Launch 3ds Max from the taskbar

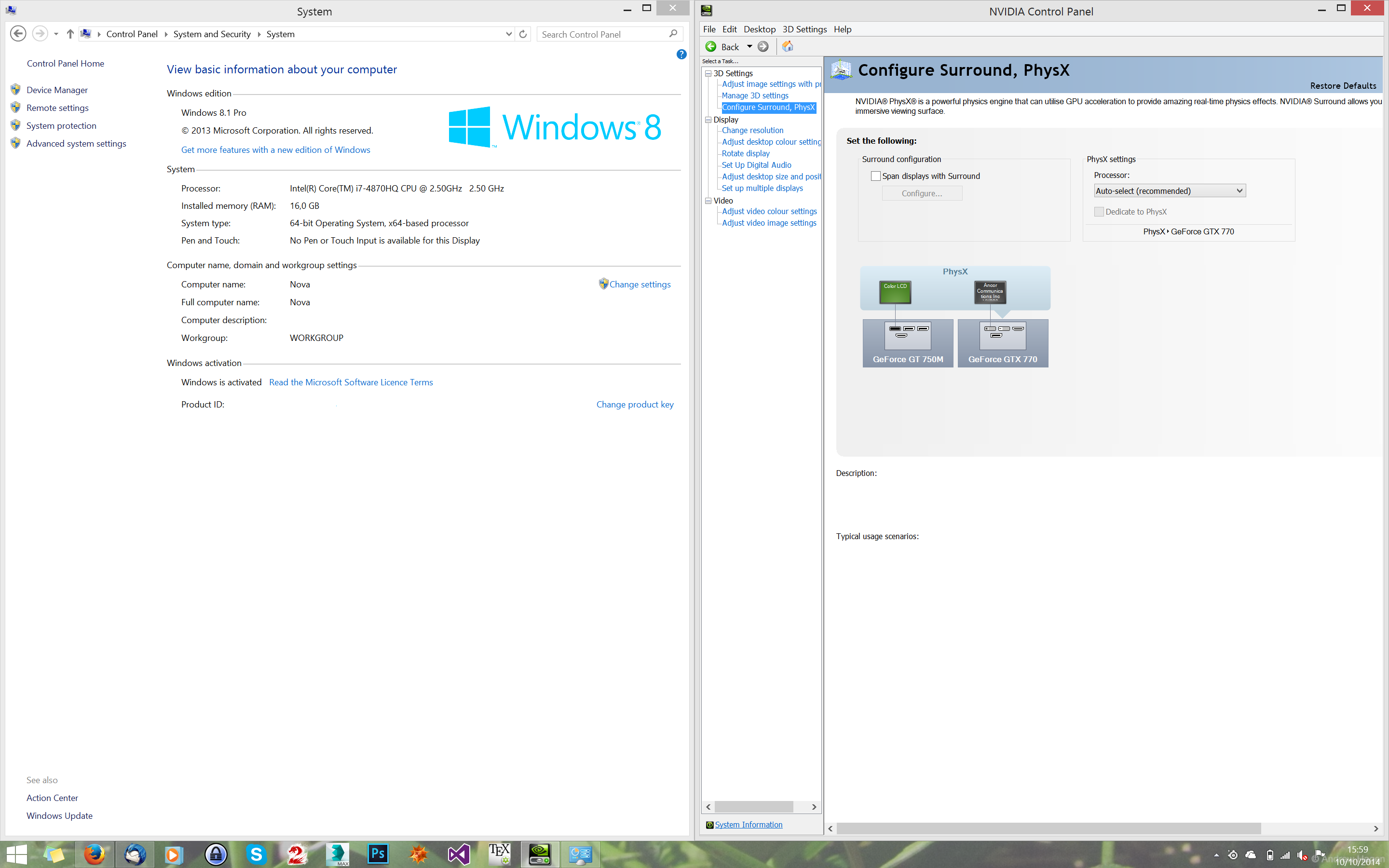(338, 854)
